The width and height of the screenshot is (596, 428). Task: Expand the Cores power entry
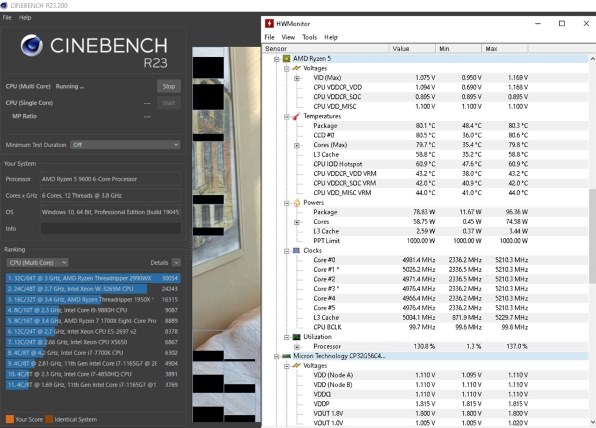[296, 222]
